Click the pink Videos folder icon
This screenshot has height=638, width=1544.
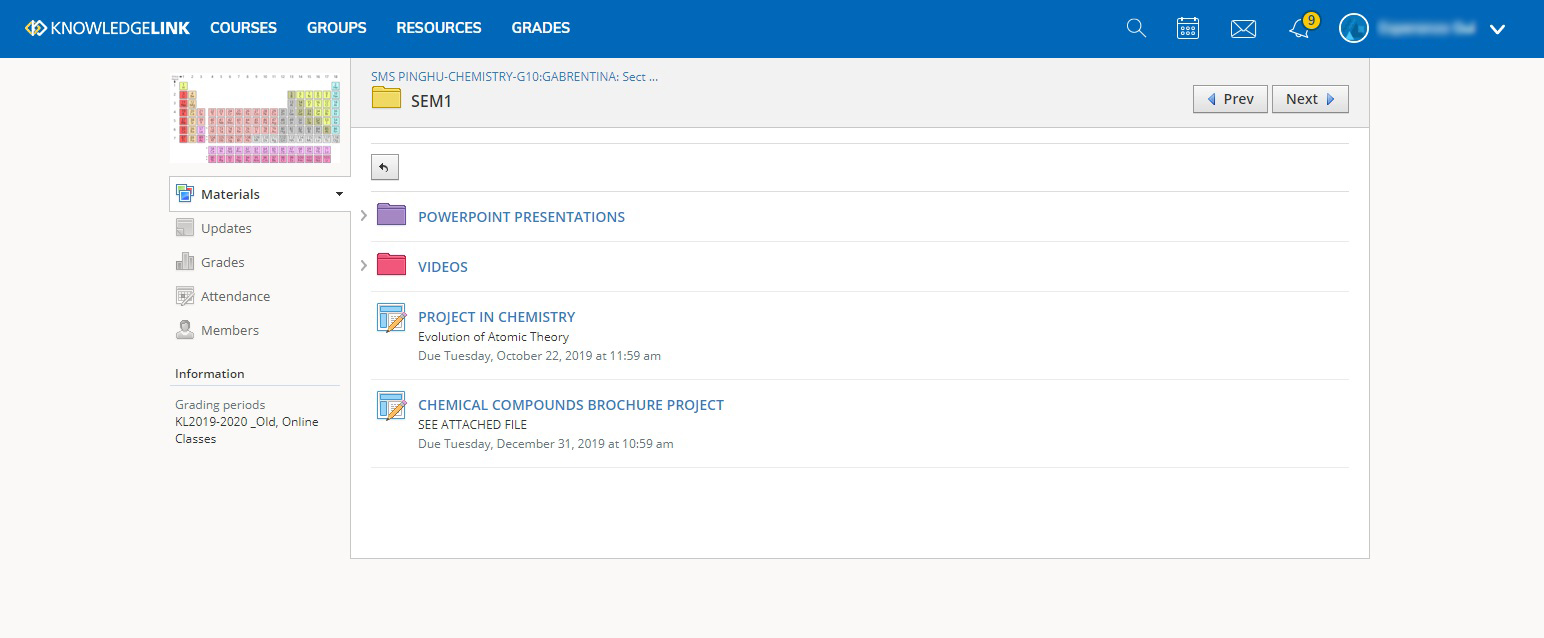(x=391, y=264)
